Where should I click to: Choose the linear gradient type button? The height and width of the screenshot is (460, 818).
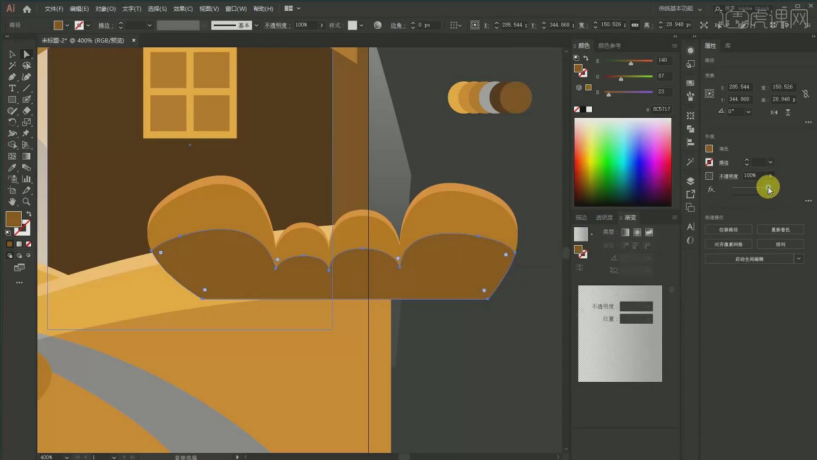point(624,232)
